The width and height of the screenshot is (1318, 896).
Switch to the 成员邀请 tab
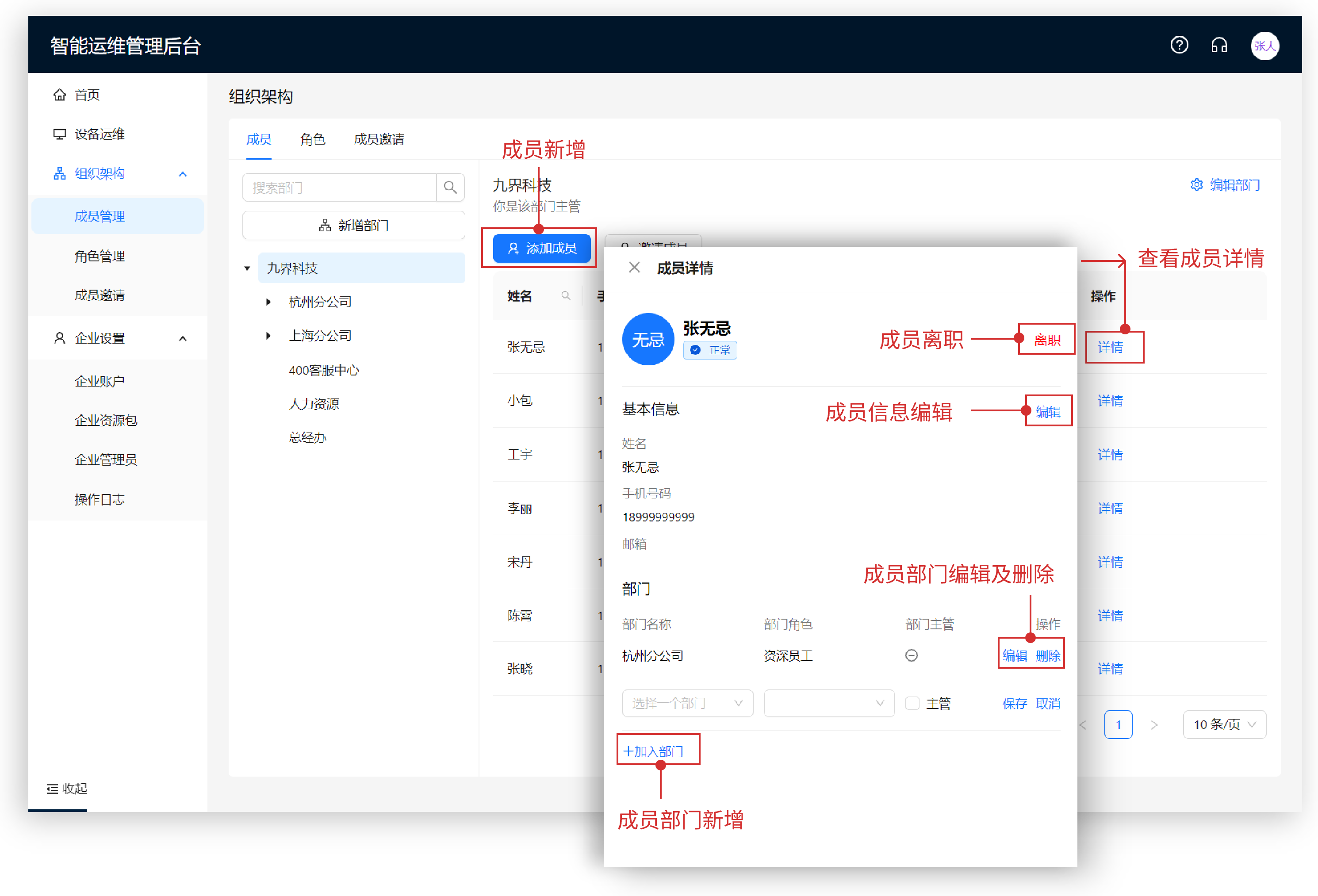[379, 139]
